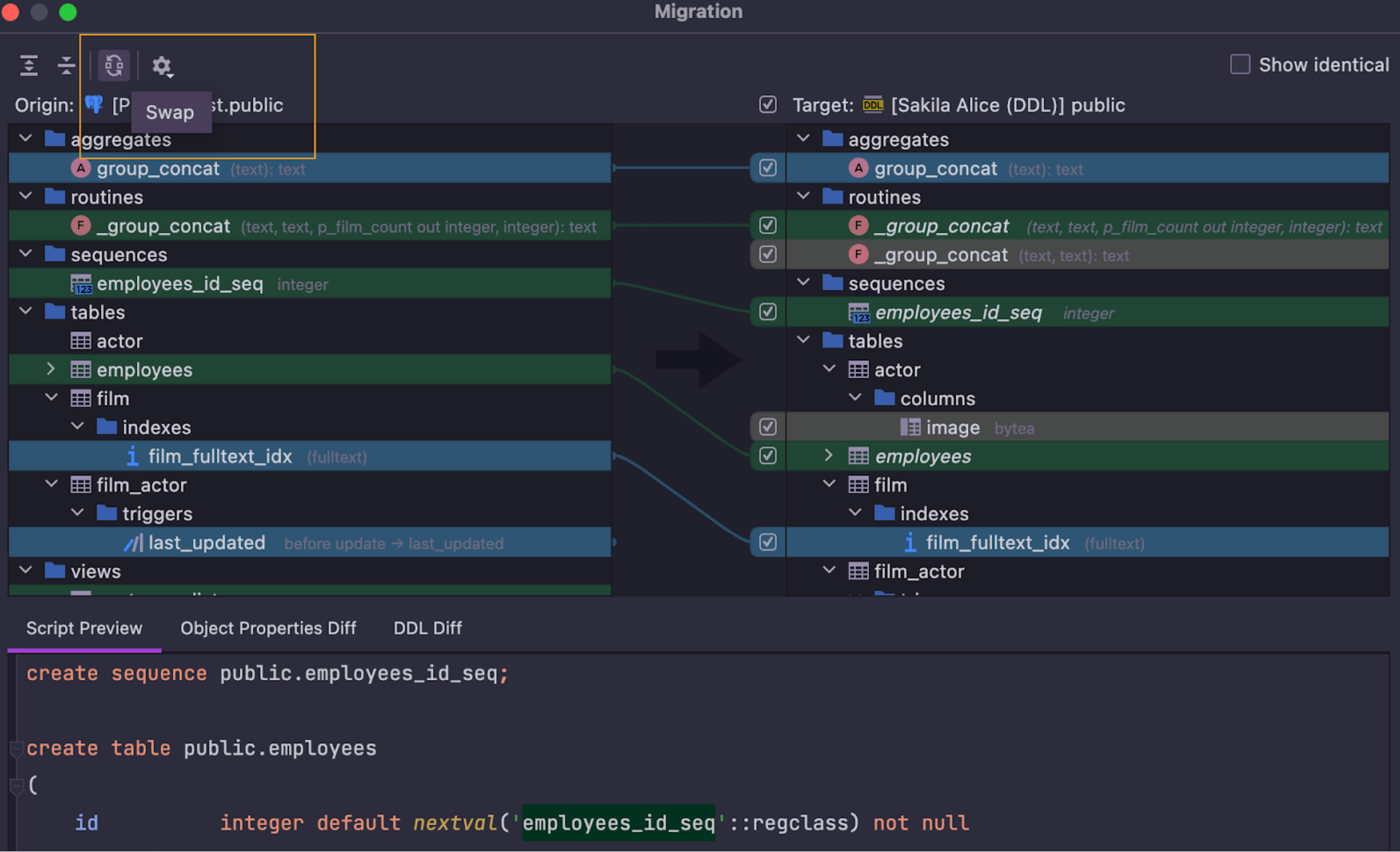Uncheck the image bytea column checkbox
This screenshot has height=852, width=1400.
tap(767, 427)
